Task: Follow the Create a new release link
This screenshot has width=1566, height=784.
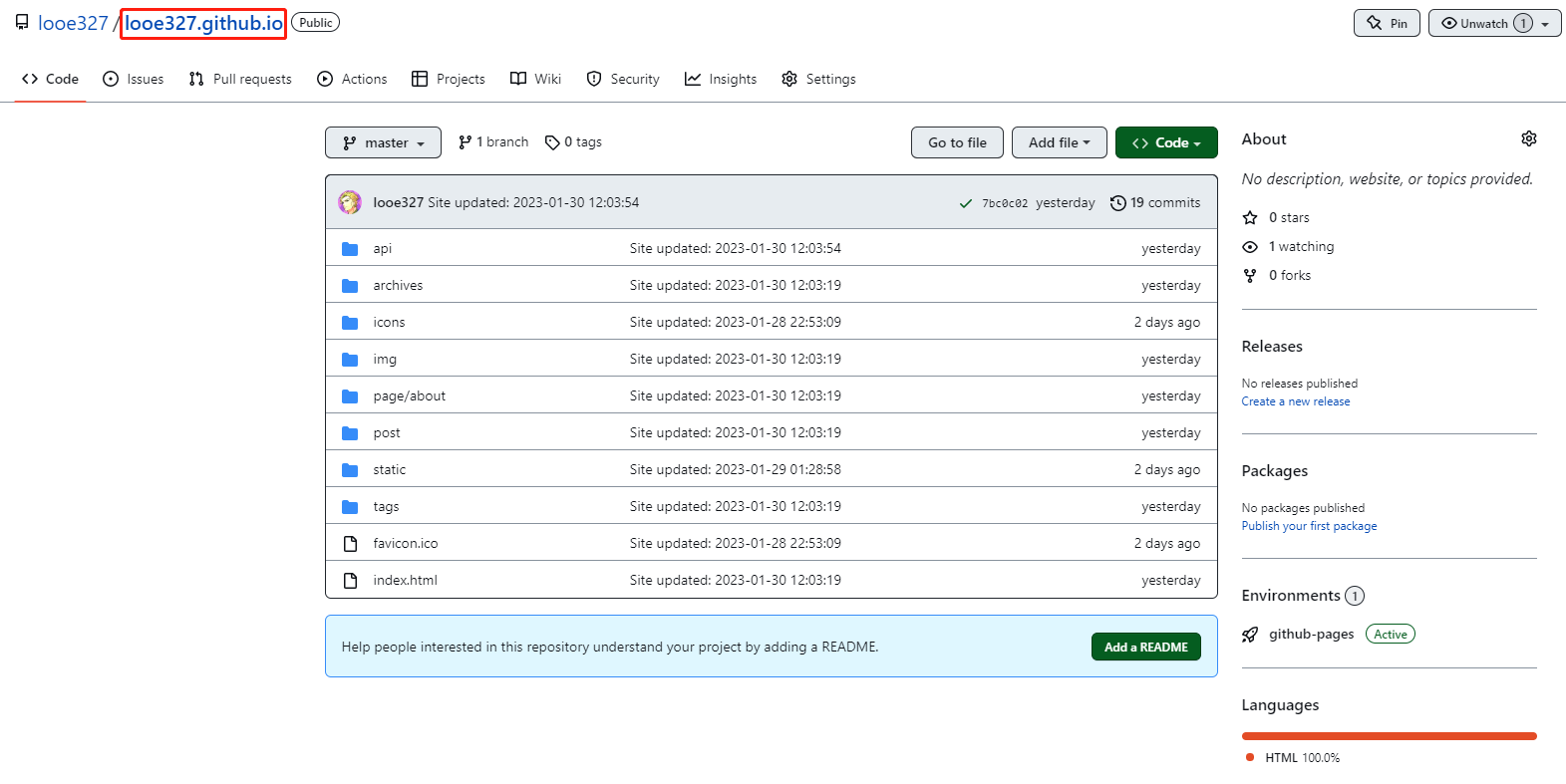Action: (x=1295, y=401)
